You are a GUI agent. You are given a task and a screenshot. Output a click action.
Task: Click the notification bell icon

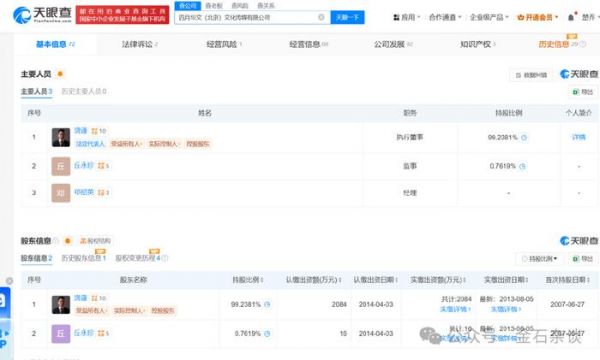[x=571, y=17]
